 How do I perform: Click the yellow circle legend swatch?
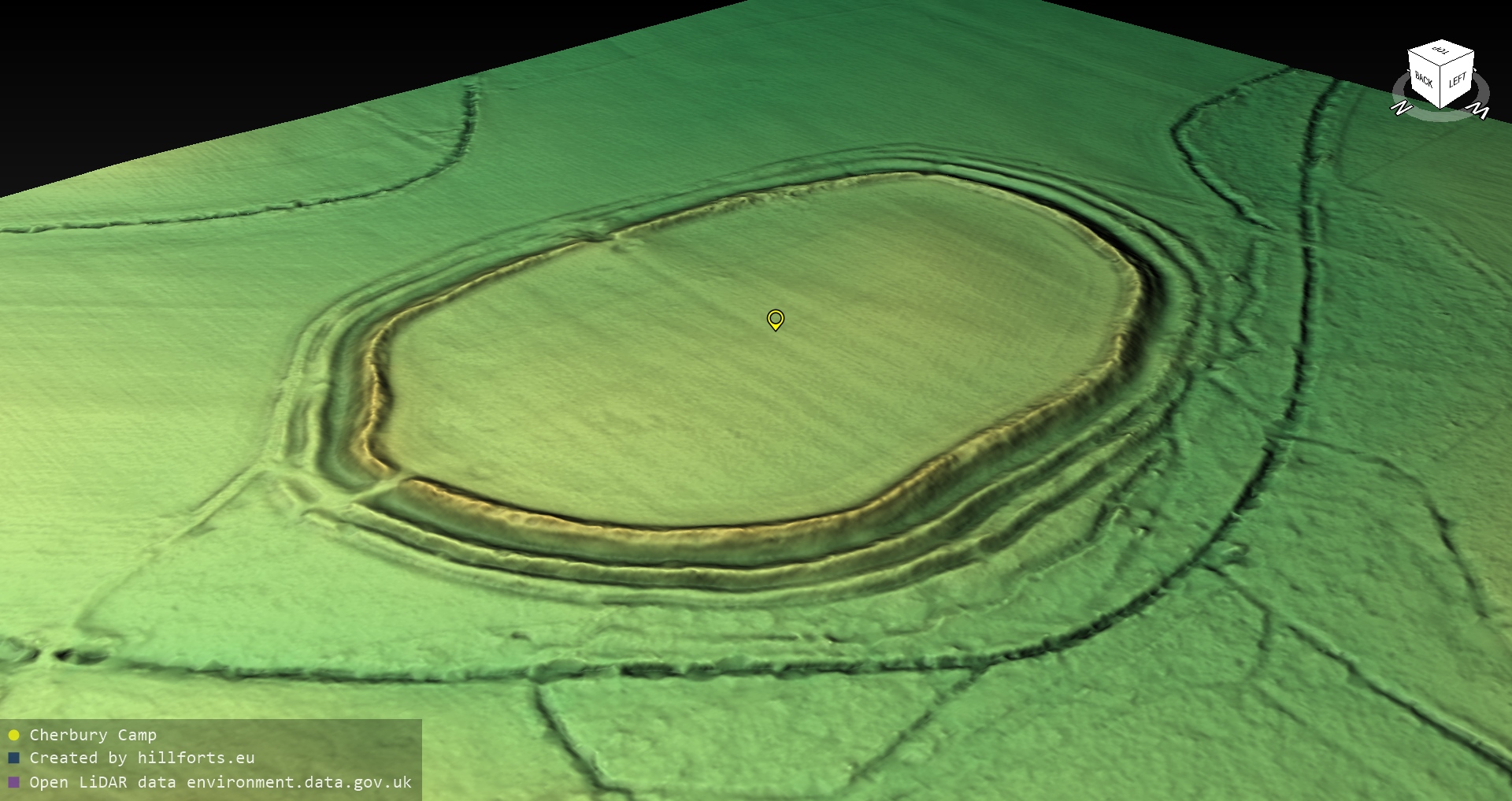point(13,736)
